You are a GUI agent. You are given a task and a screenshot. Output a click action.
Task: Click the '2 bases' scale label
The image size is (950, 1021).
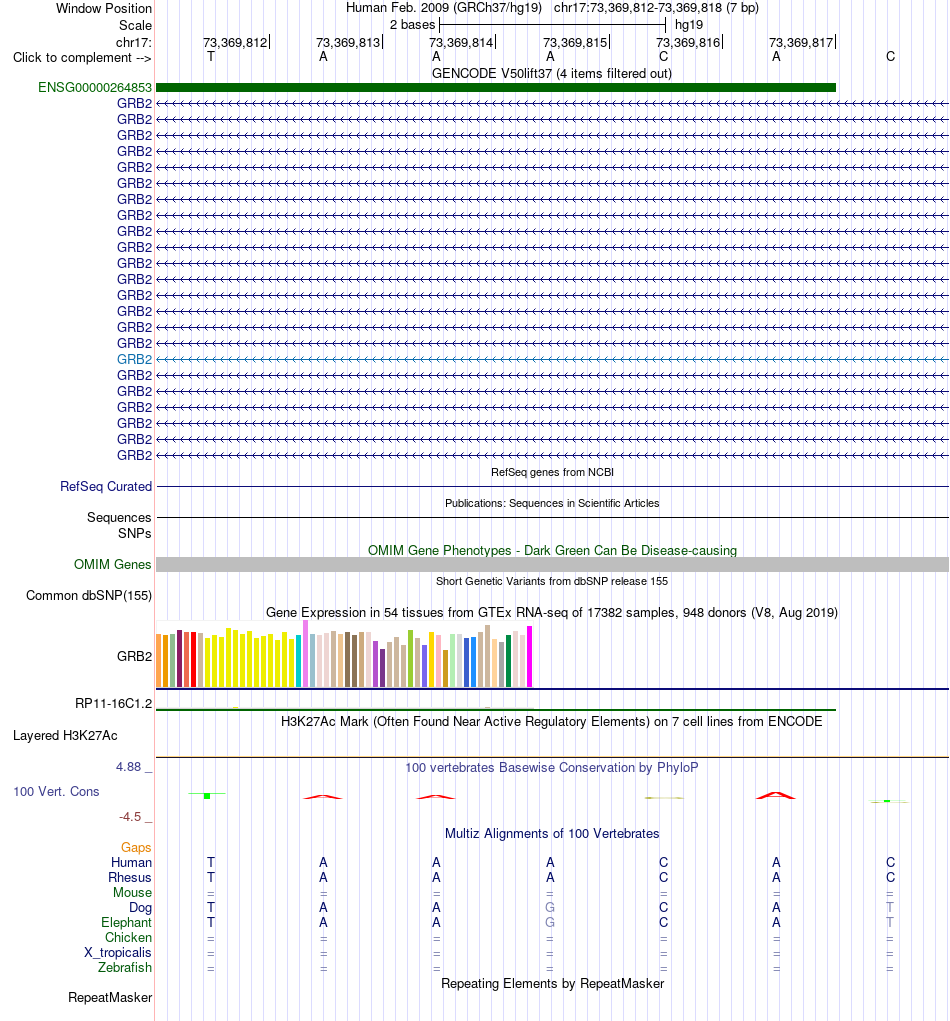pos(412,25)
